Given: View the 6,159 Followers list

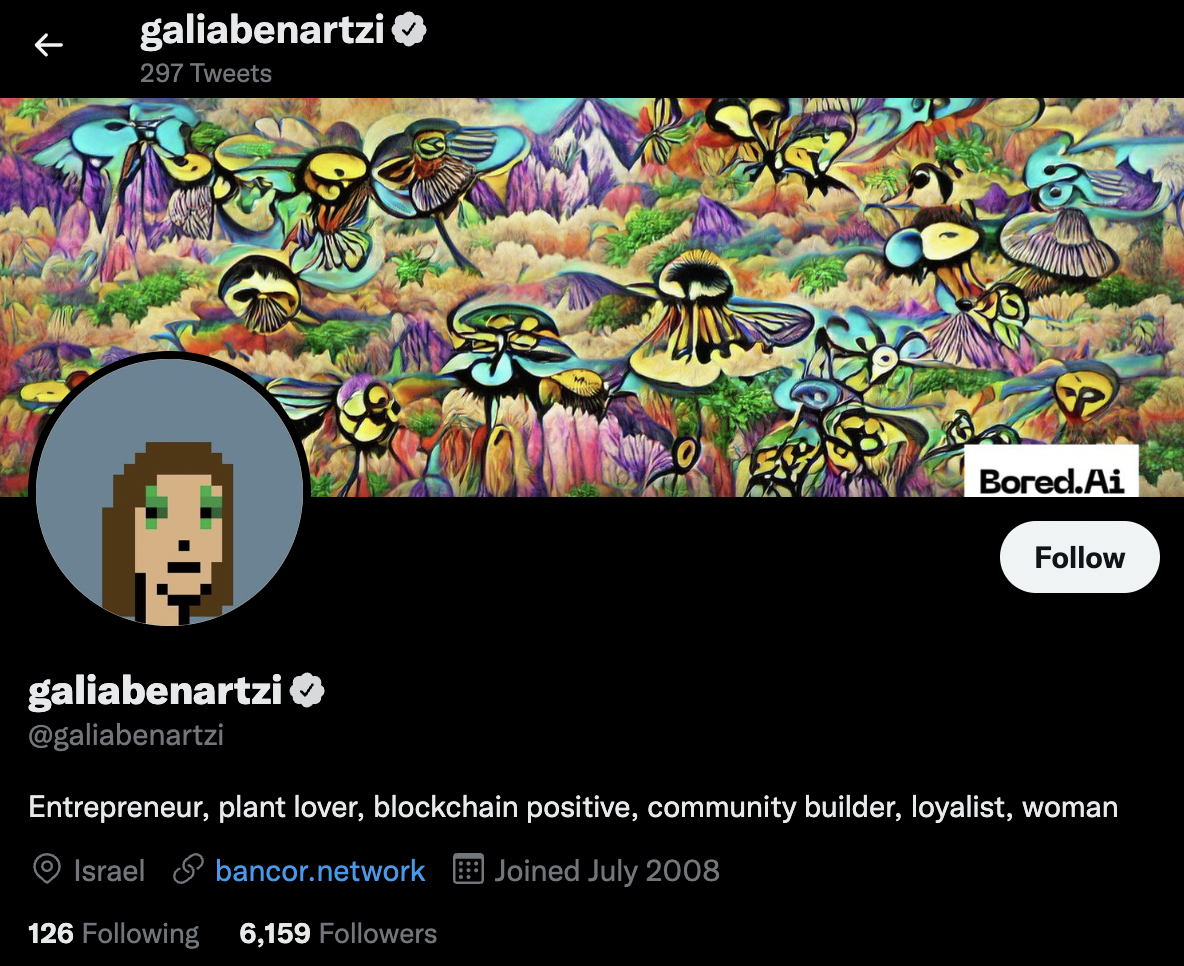Looking at the screenshot, I should tap(338, 934).
